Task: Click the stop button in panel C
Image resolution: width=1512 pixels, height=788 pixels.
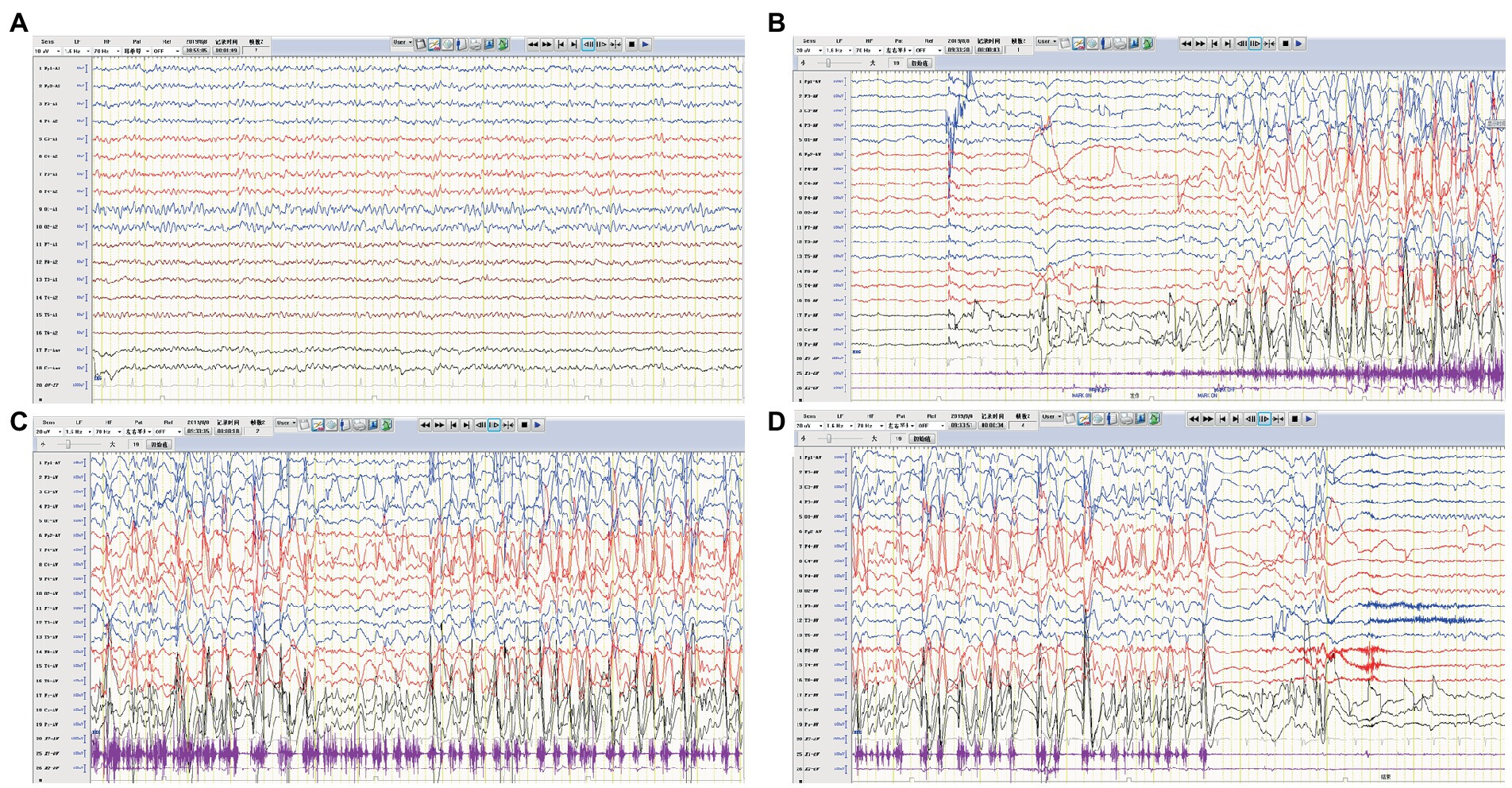Action: tap(524, 425)
